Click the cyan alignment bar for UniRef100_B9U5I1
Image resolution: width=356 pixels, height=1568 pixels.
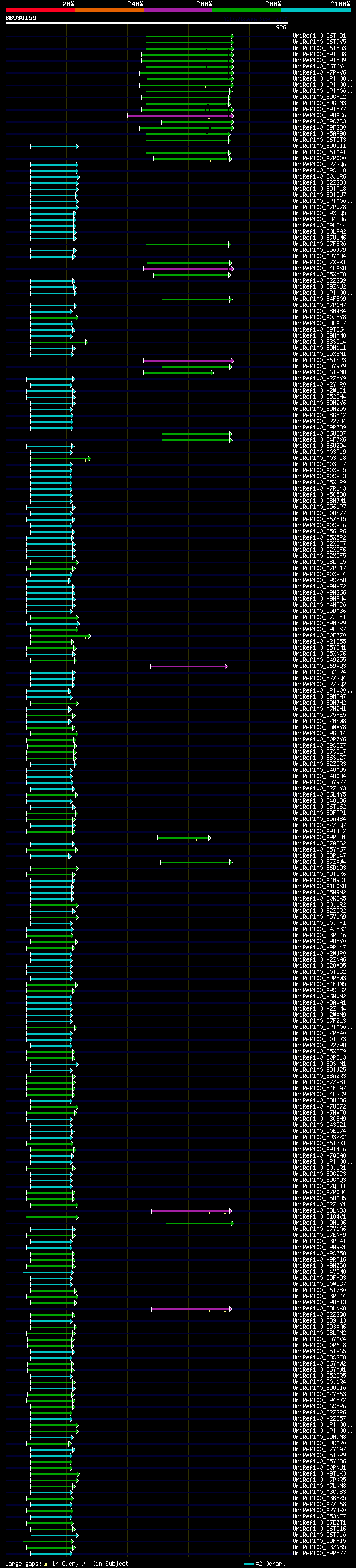tap(54, 146)
